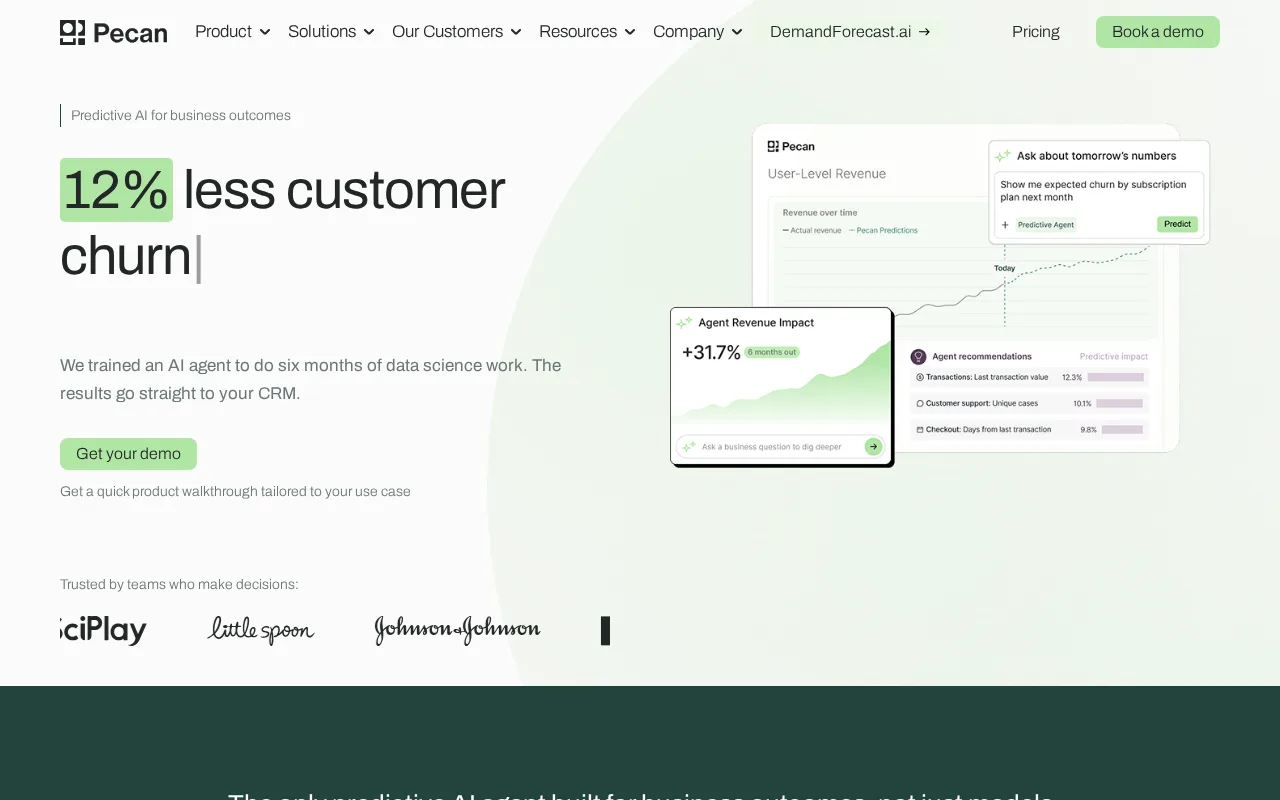
Task: Expand the Product menu chevron
Action: coord(265,32)
